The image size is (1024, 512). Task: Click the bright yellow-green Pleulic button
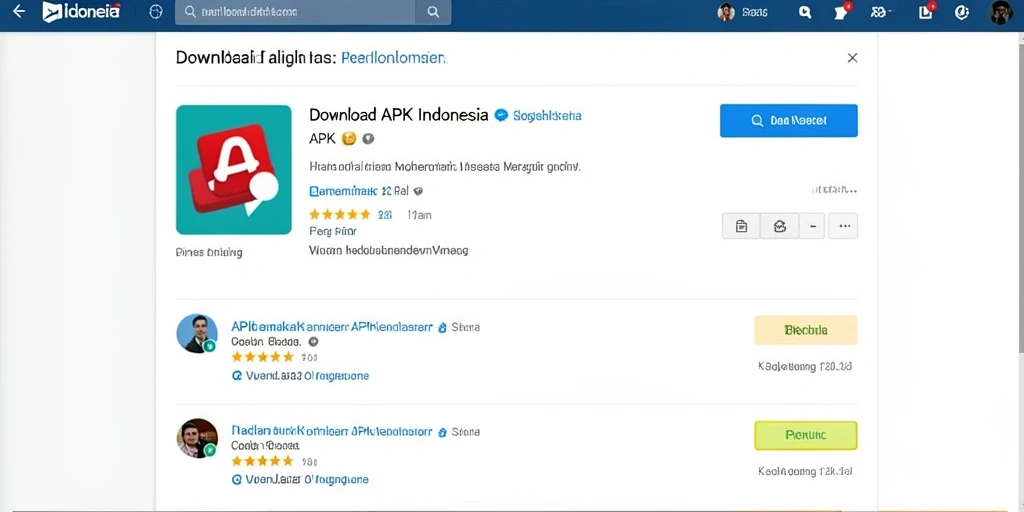click(806, 436)
